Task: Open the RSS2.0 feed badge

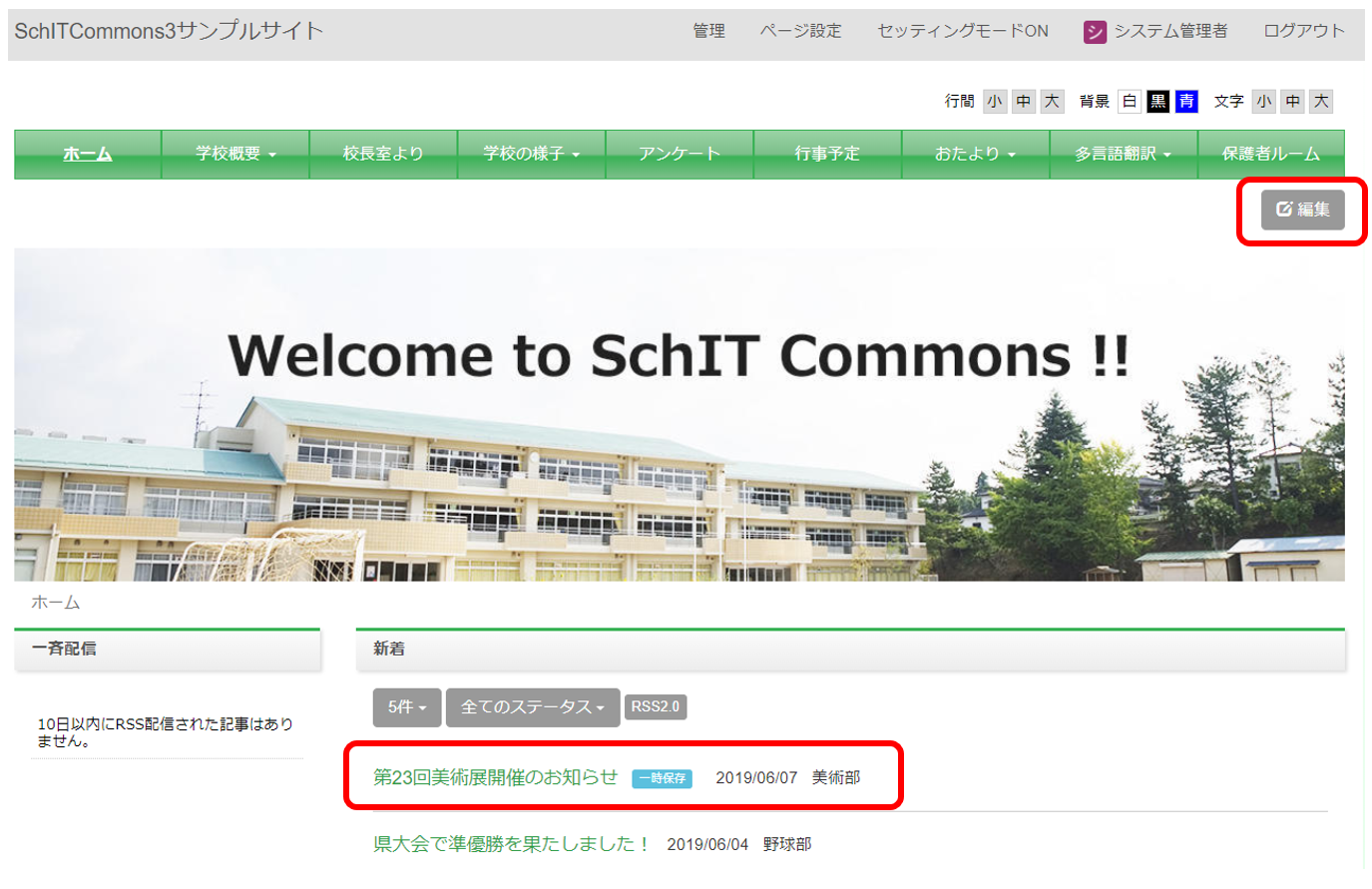Action: 655,706
